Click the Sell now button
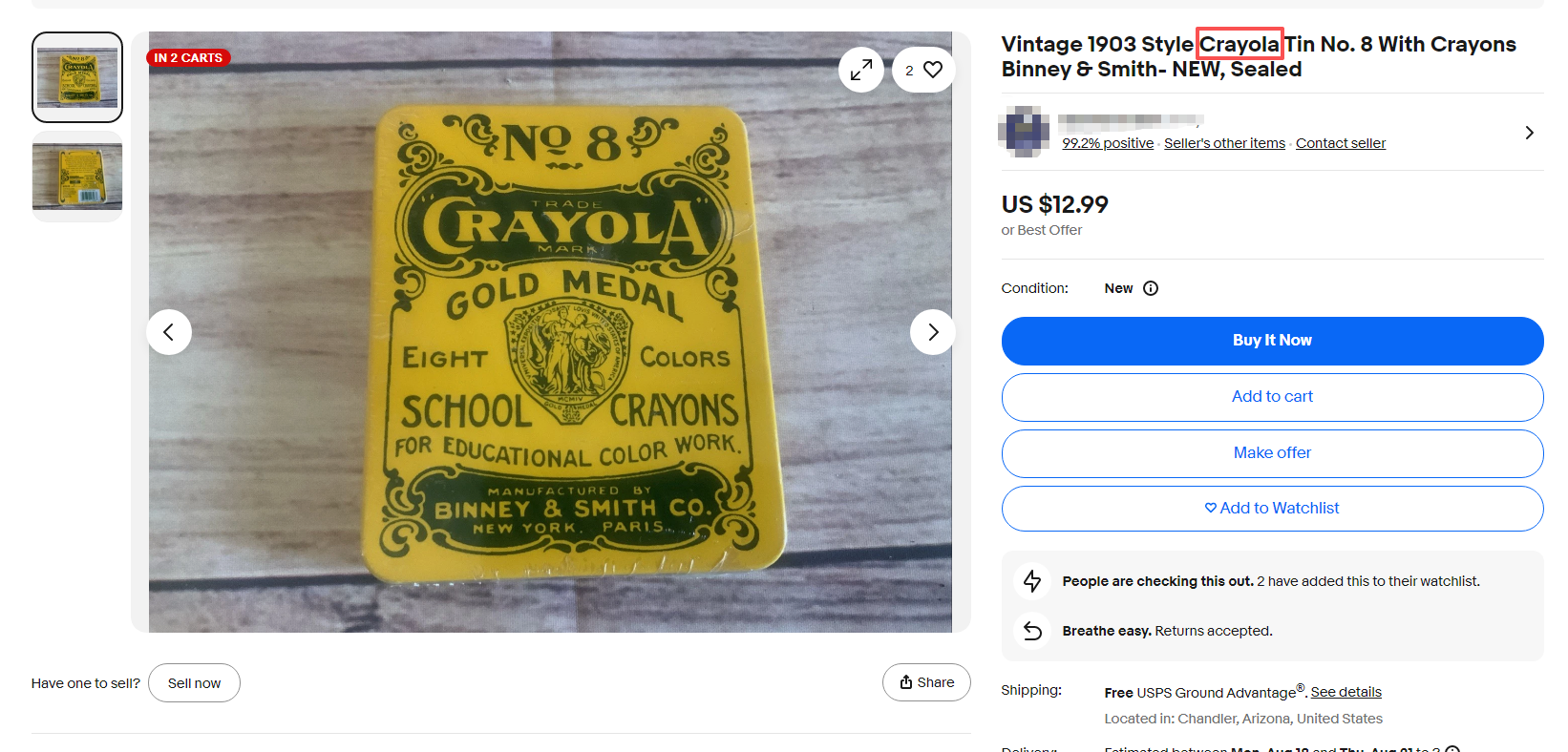 tap(194, 683)
